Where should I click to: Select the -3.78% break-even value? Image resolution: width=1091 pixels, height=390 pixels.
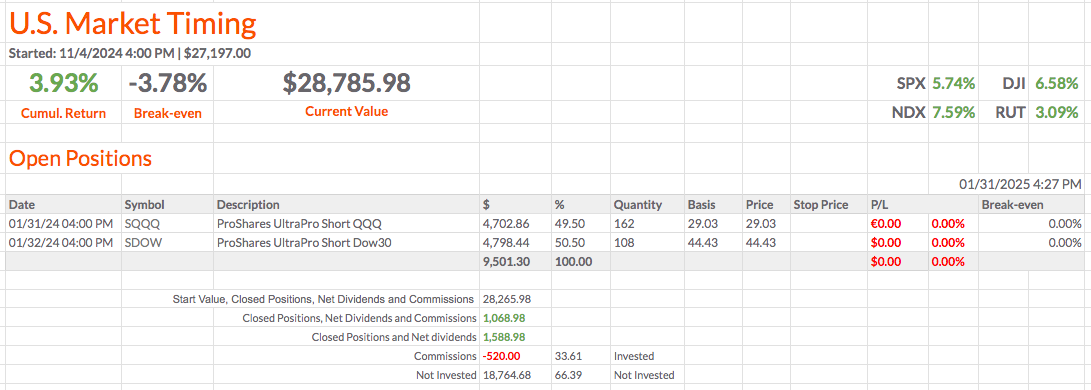[x=168, y=83]
